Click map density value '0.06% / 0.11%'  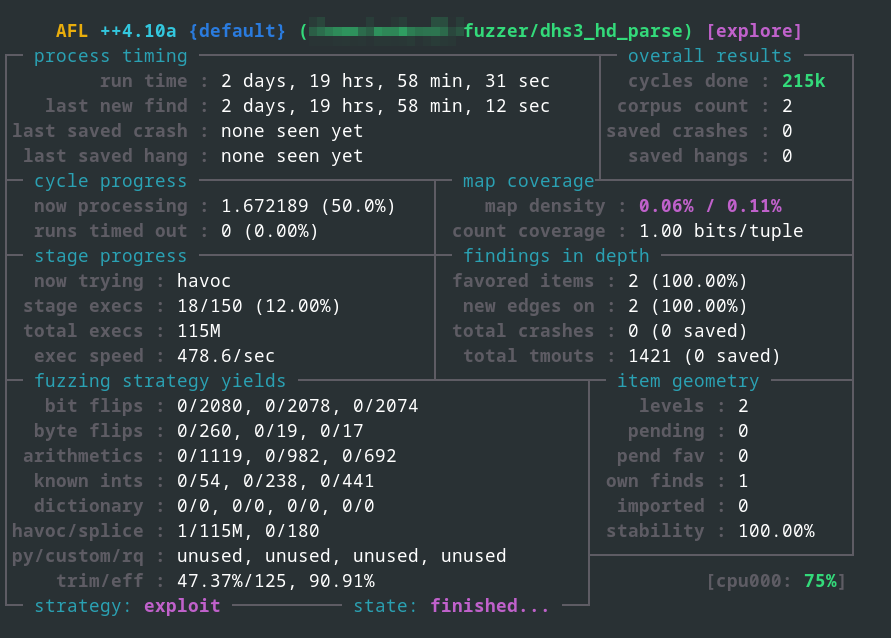pos(710,206)
